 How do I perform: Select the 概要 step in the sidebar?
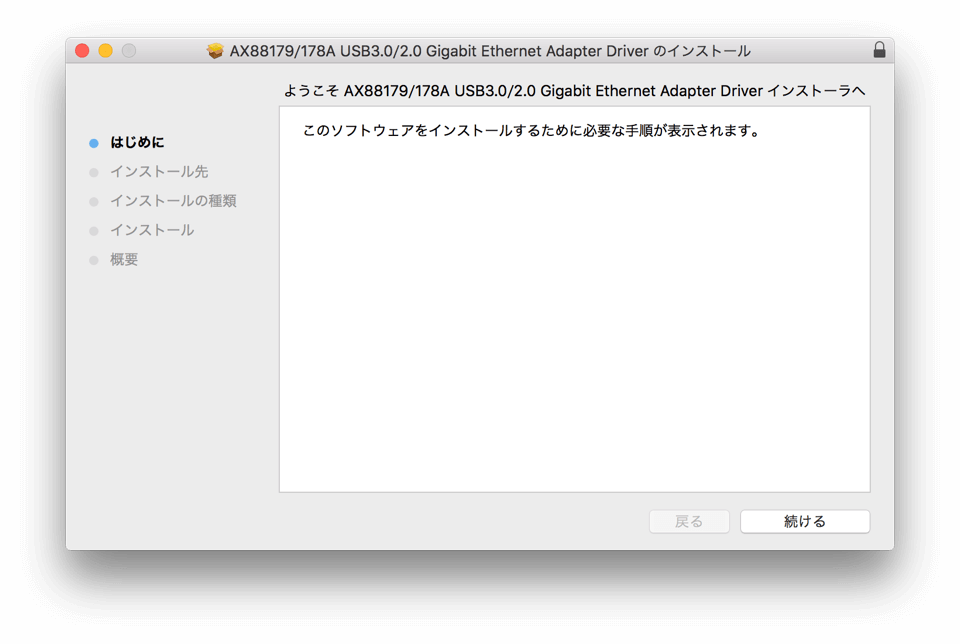(124, 260)
